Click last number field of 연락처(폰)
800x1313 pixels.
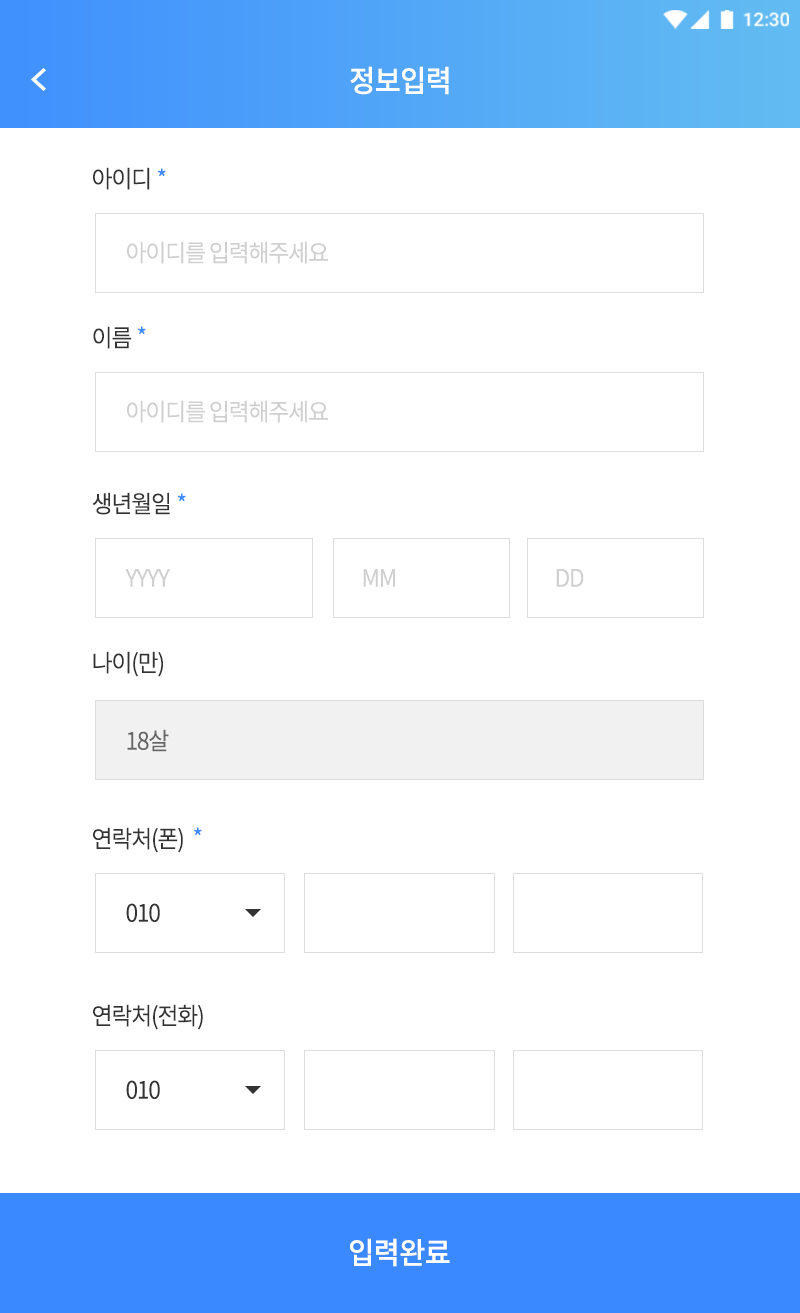click(608, 913)
